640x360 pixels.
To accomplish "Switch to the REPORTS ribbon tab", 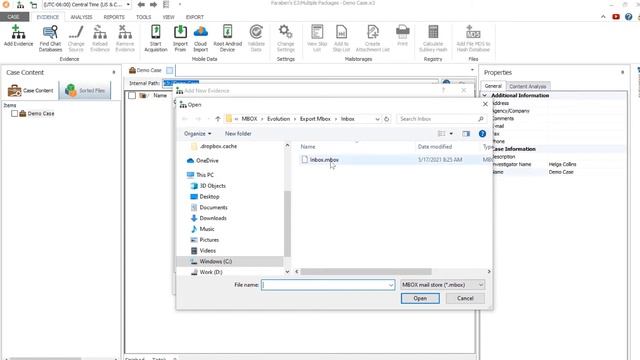I will pos(114,17).
